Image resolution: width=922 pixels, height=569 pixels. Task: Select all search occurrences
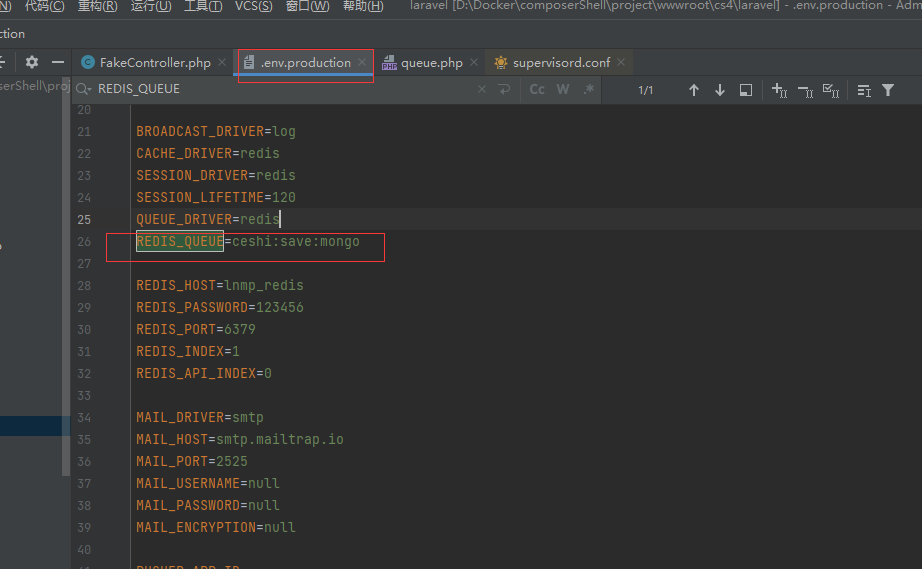831,91
